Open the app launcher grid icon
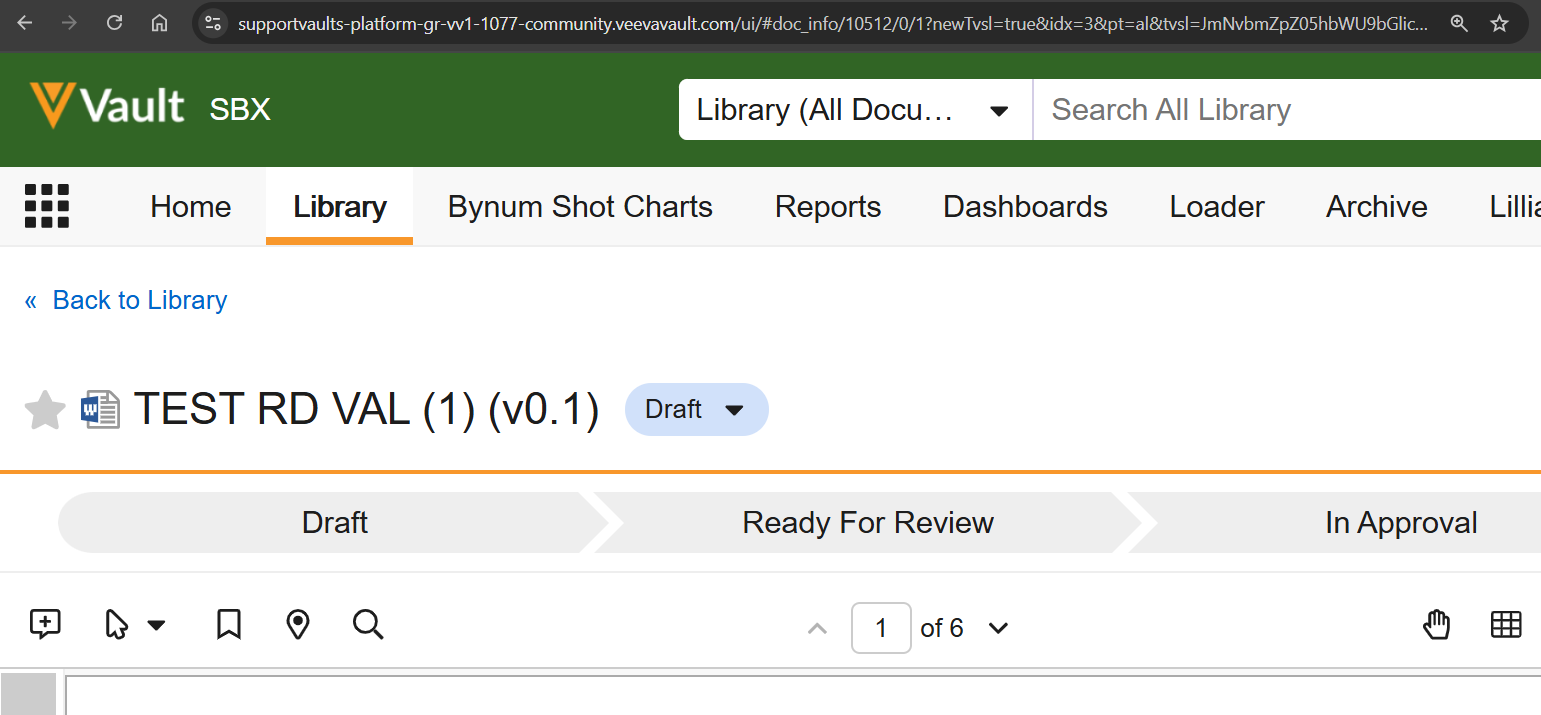The image size is (1541, 715). click(47, 207)
